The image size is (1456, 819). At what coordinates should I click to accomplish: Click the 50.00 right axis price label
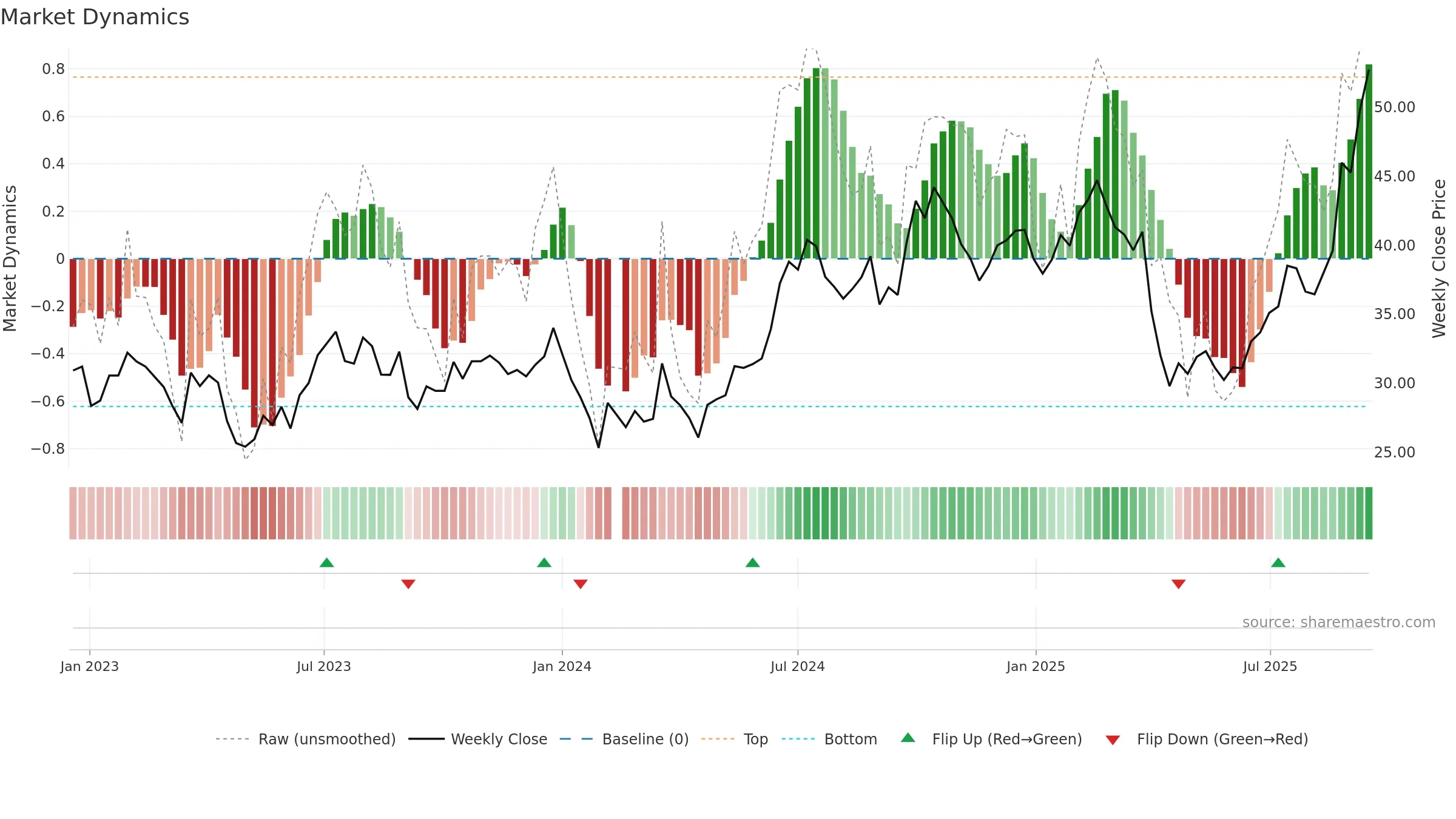click(1395, 107)
